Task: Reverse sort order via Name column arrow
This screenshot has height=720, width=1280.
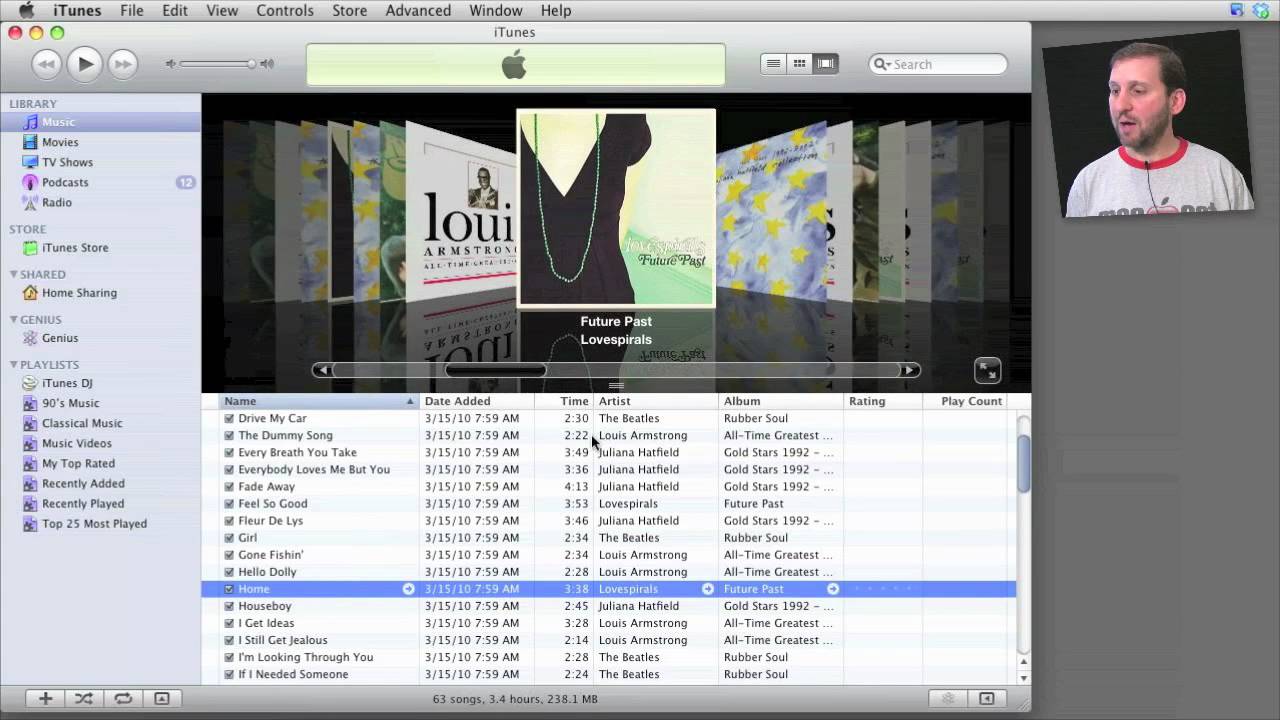Action: [x=410, y=401]
